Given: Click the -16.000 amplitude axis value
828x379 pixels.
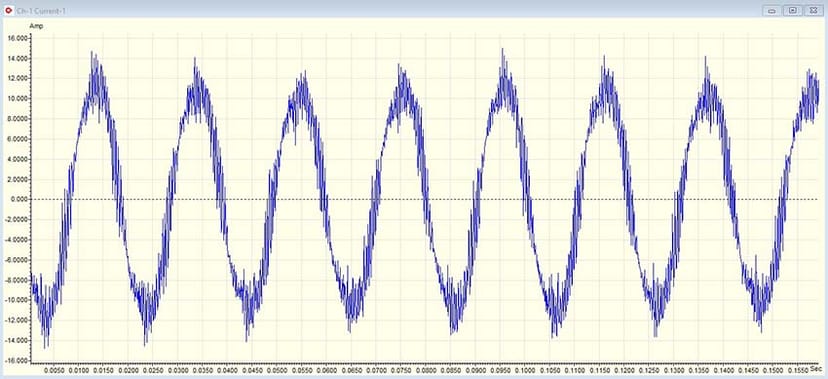Looking at the screenshot, I should [16, 361].
